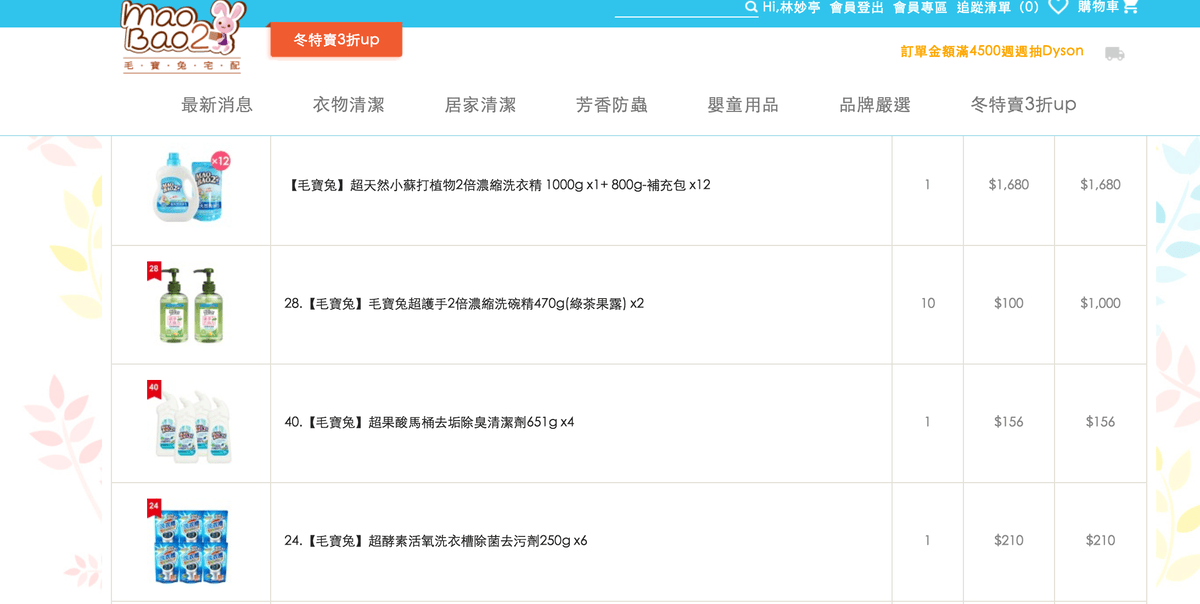Click the search input field
This screenshot has width=1200, height=604.
678,8
